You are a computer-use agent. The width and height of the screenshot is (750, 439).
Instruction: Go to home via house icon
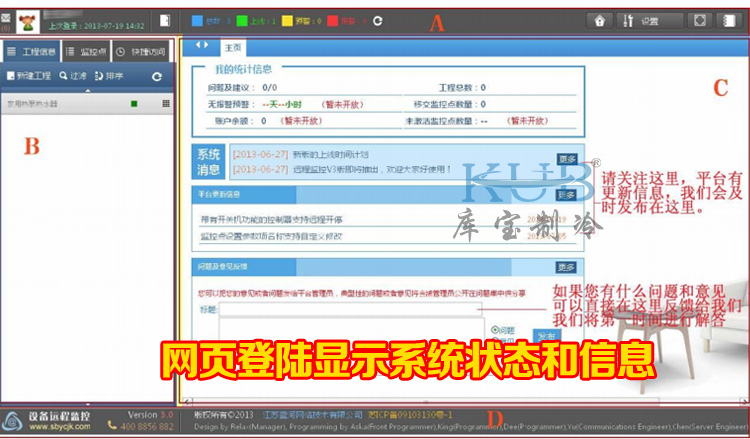(x=599, y=21)
